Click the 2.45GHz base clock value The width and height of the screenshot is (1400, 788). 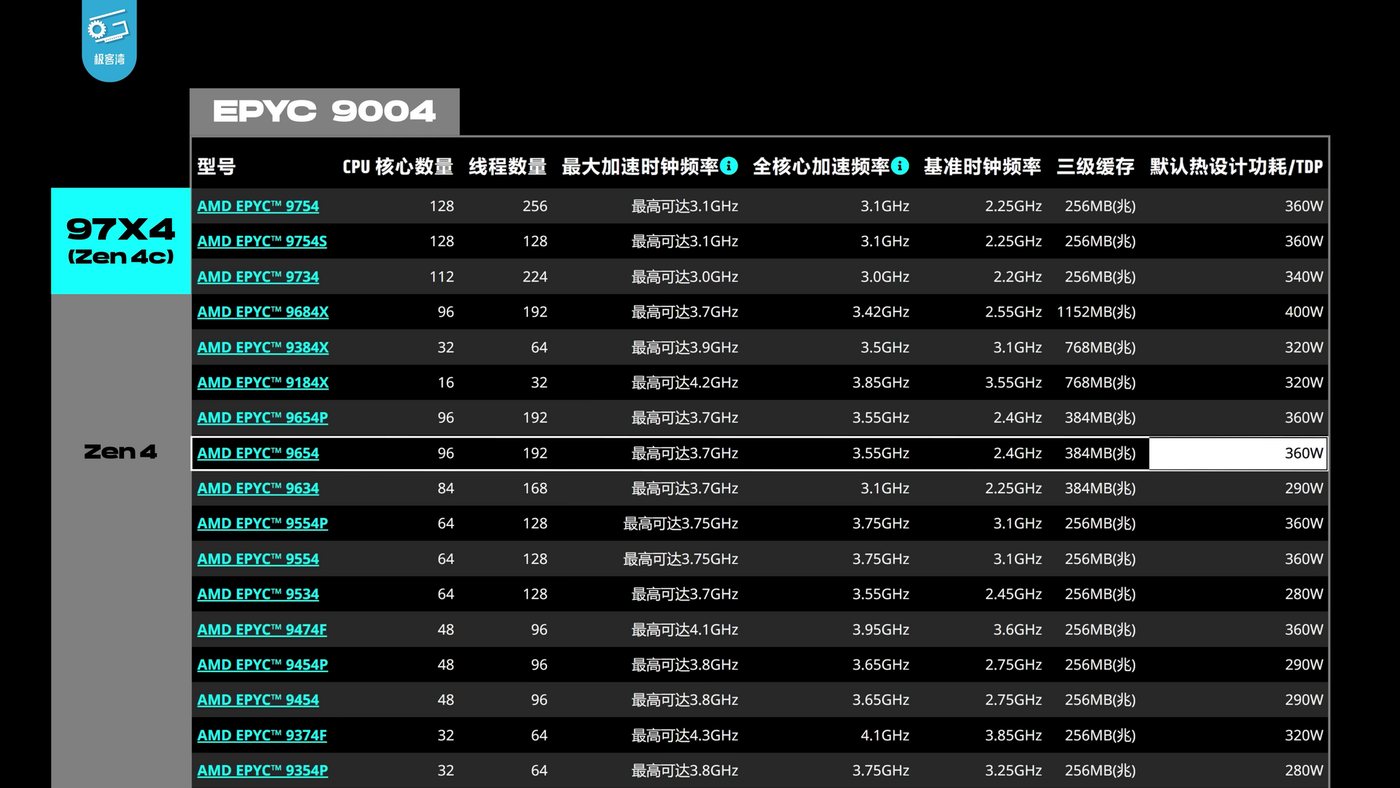tap(1013, 594)
